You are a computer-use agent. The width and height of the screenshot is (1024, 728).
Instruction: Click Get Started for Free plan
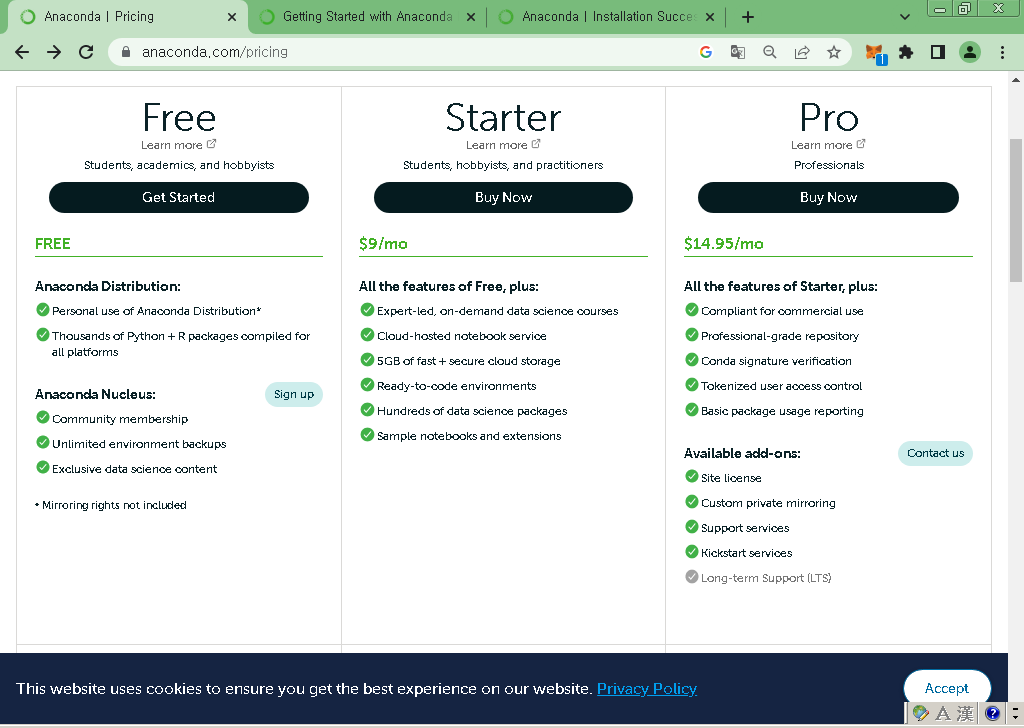[178, 197]
